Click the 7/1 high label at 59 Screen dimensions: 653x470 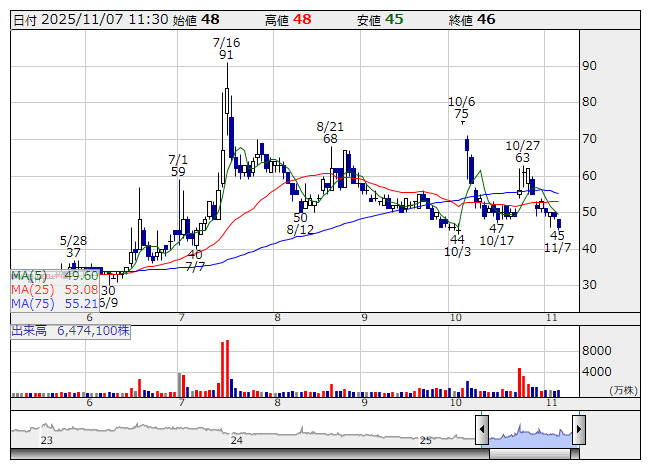pyautogui.click(x=178, y=165)
